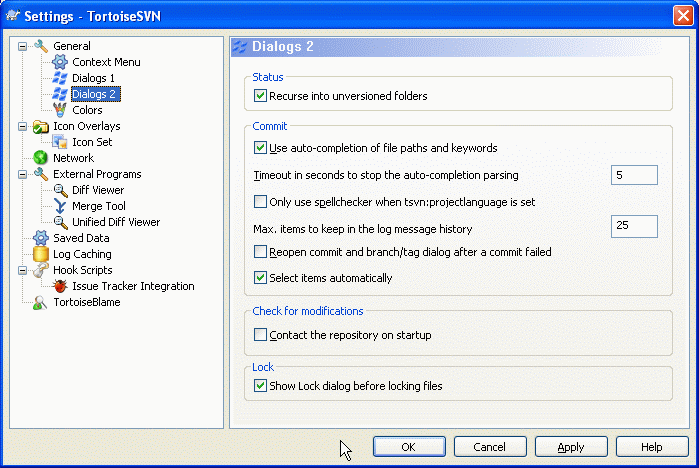Screen dimensions: 699x468
Task: Open Context Menu settings page
Action: (106, 62)
